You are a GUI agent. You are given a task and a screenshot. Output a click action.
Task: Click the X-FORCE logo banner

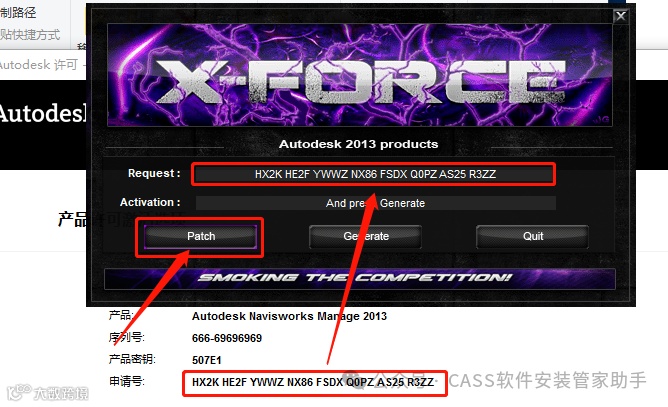tap(360, 75)
